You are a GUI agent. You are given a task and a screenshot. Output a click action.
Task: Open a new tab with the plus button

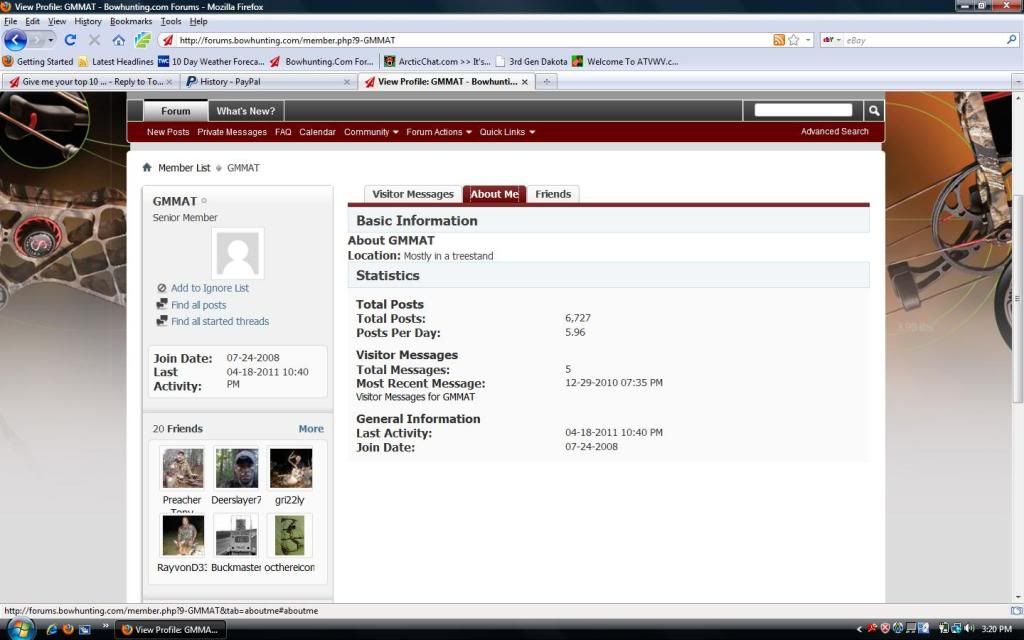(547, 81)
